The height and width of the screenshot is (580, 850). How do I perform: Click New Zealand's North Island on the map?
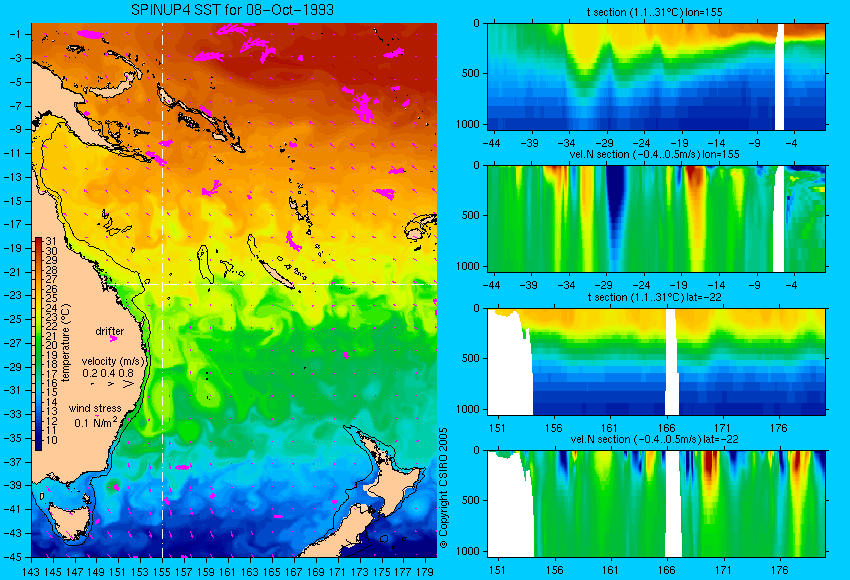pyautogui.click(x=393, y=477)
